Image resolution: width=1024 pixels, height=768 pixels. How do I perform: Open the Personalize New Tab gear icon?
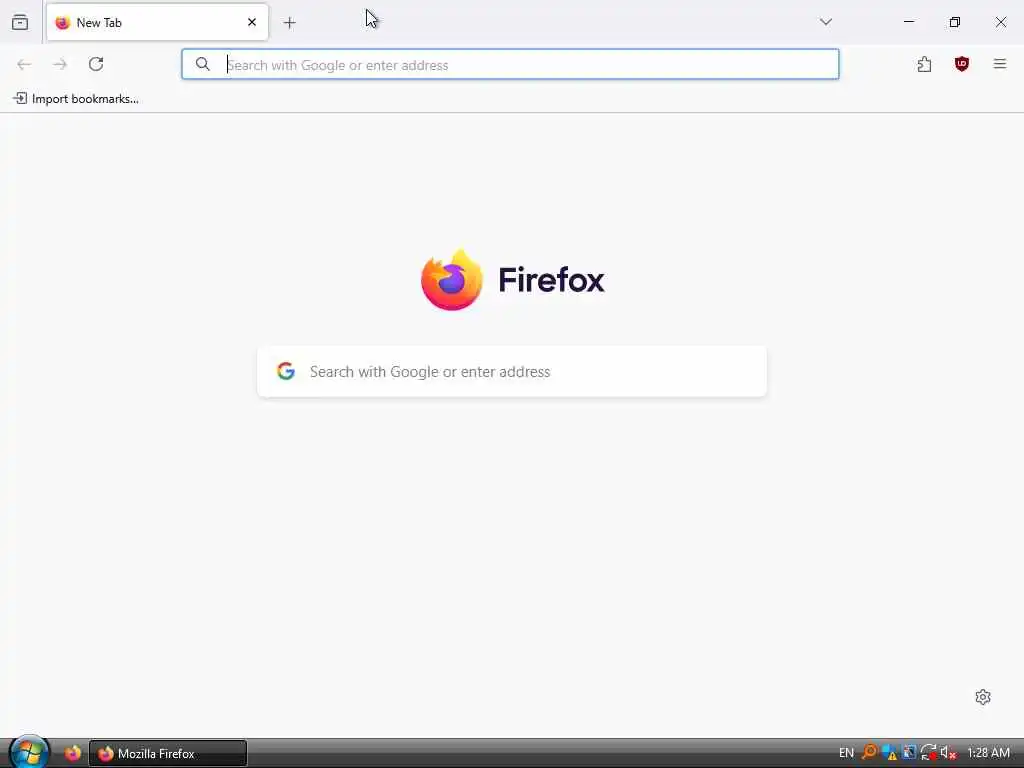point(983,697)
